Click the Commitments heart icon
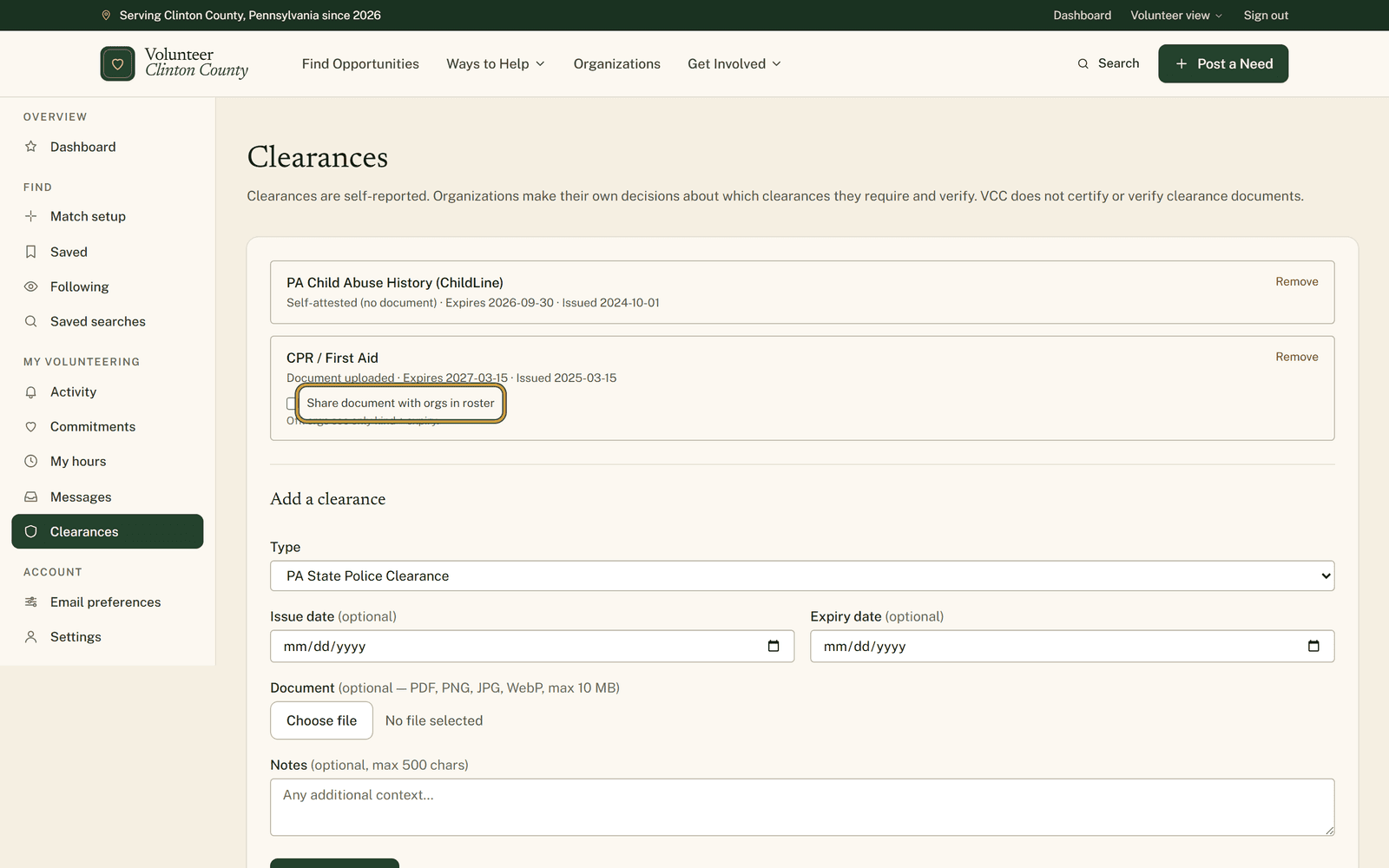Screen dimensions: 1389x868 click(x=31, y=427)
